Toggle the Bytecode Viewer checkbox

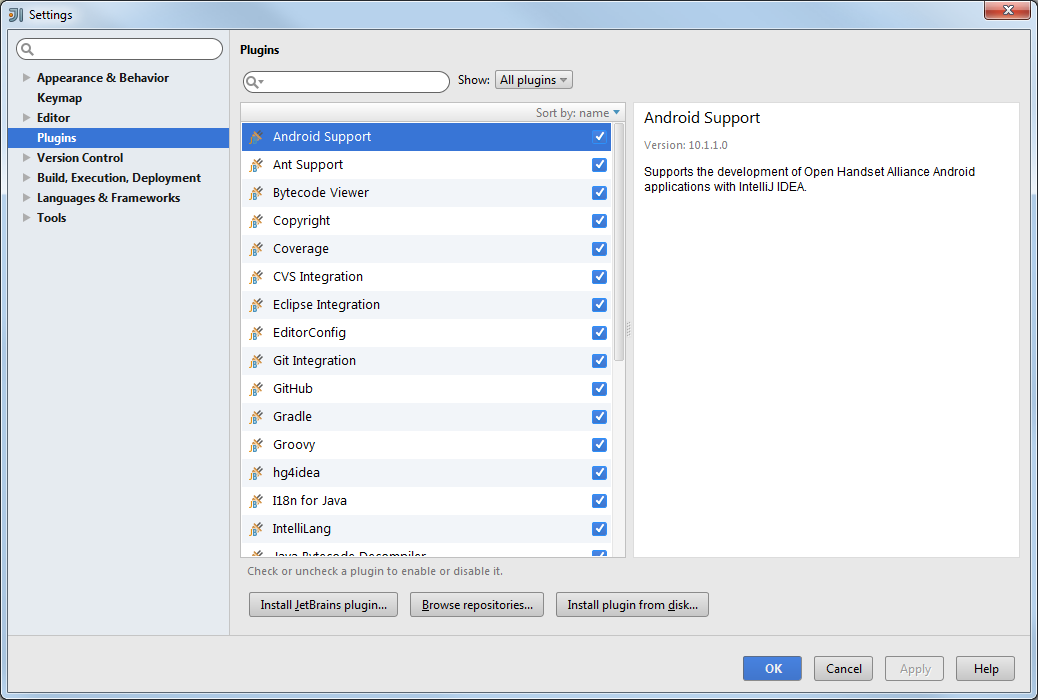point(599,193)
